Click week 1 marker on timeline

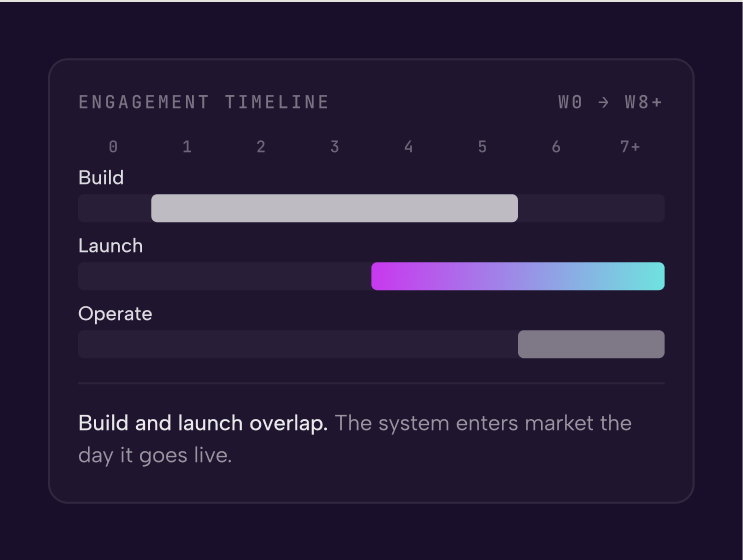(x=187, y=147)
